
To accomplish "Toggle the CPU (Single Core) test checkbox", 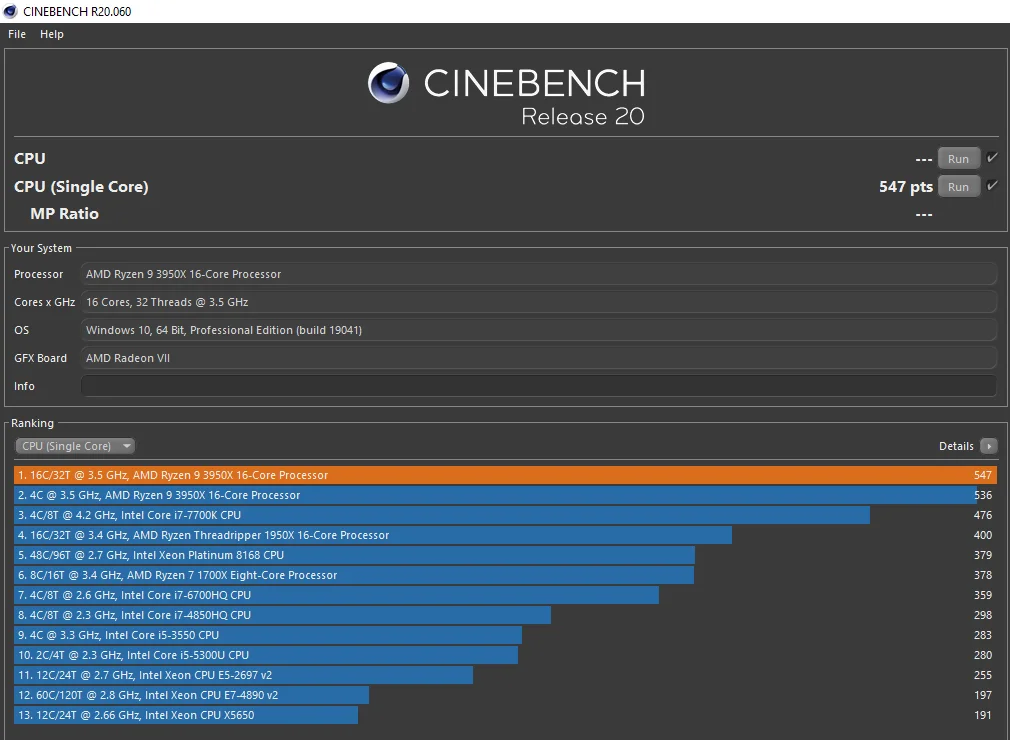I will (x=993, y=186).
